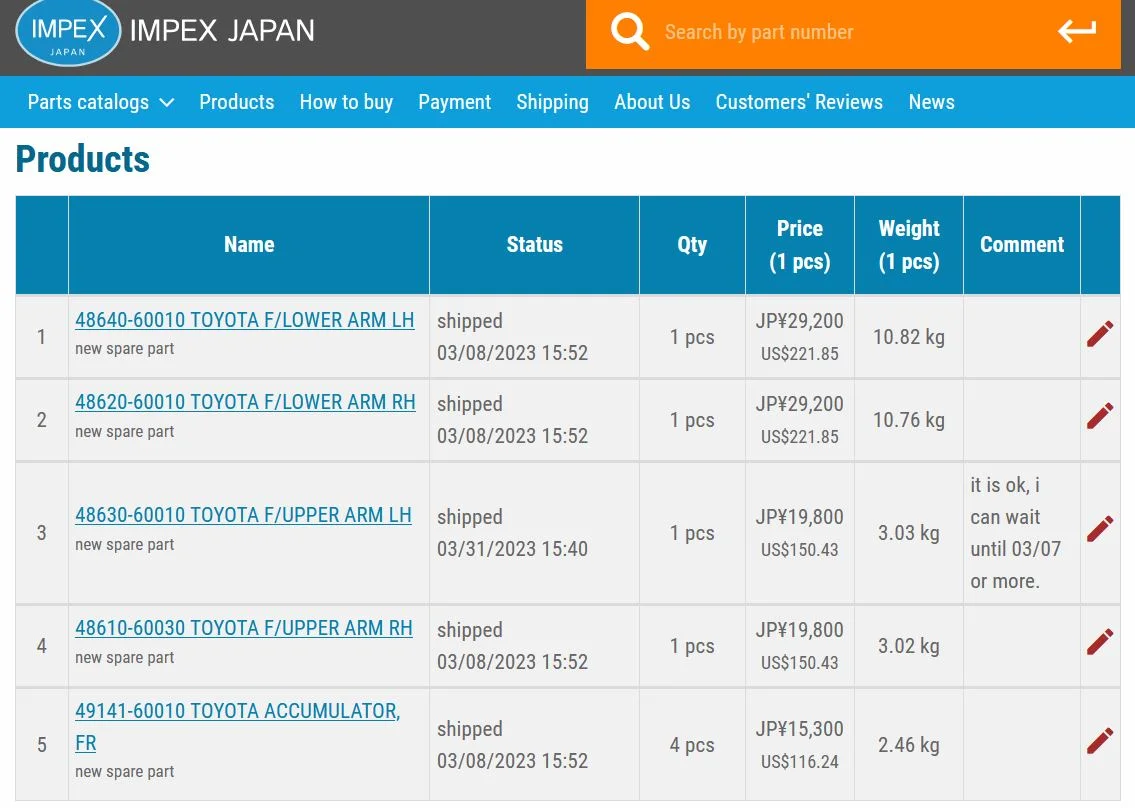This screenshot has height=808, width=1135.
Task: Click the Products page heading
Action: pyautogui.click(x=83, y=159)
